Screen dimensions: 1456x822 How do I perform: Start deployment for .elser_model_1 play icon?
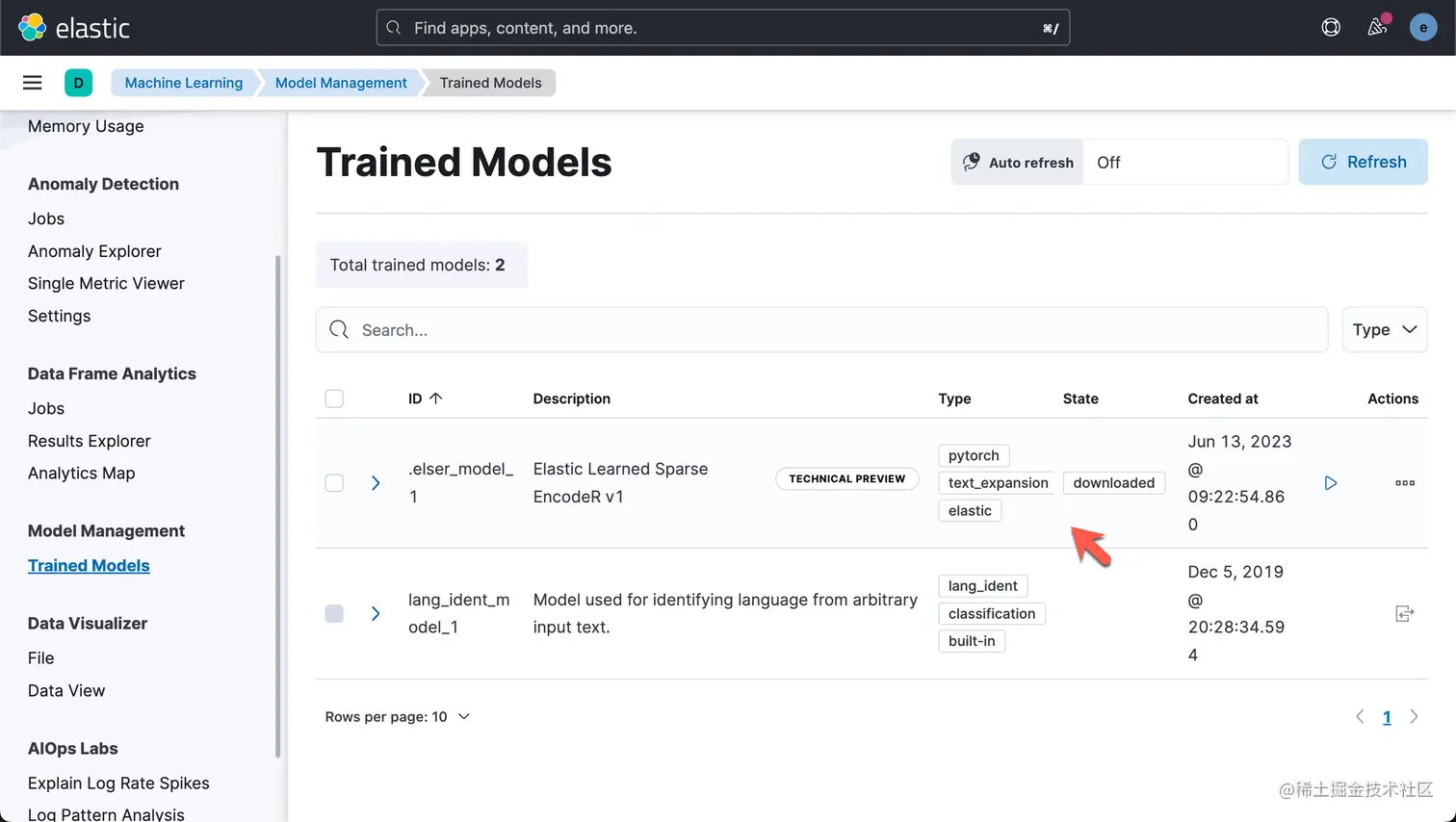[x=1331, y=483]
